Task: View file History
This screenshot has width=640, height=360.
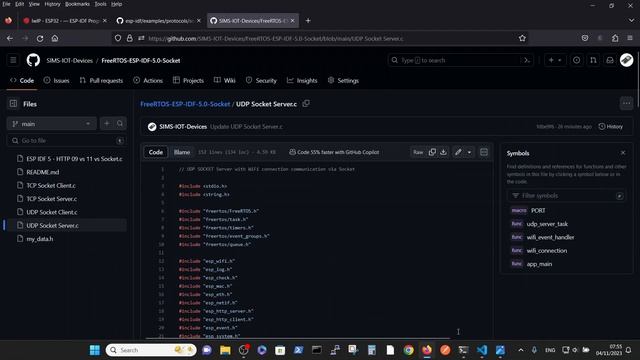Action: click(x=611, y=127)
